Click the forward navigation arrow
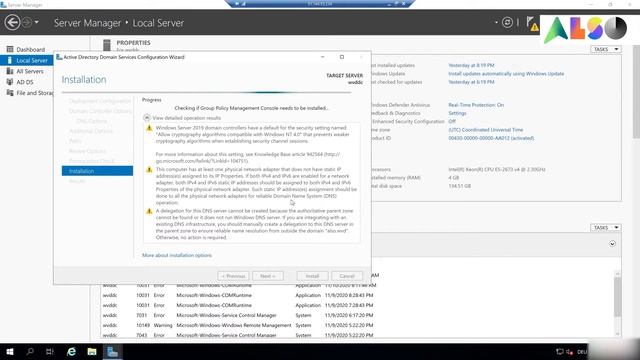 (27, 22)
